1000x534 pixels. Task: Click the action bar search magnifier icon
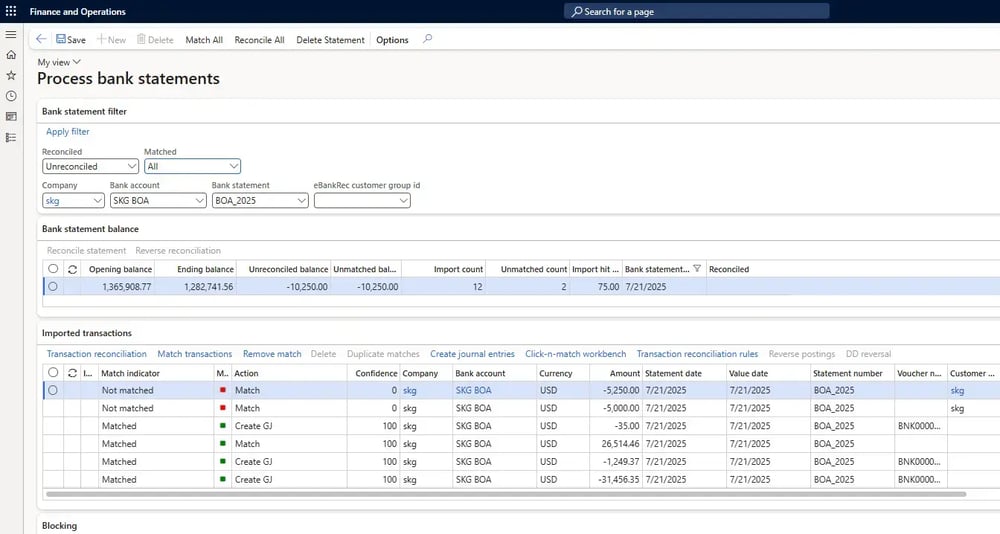coord(427,39)
